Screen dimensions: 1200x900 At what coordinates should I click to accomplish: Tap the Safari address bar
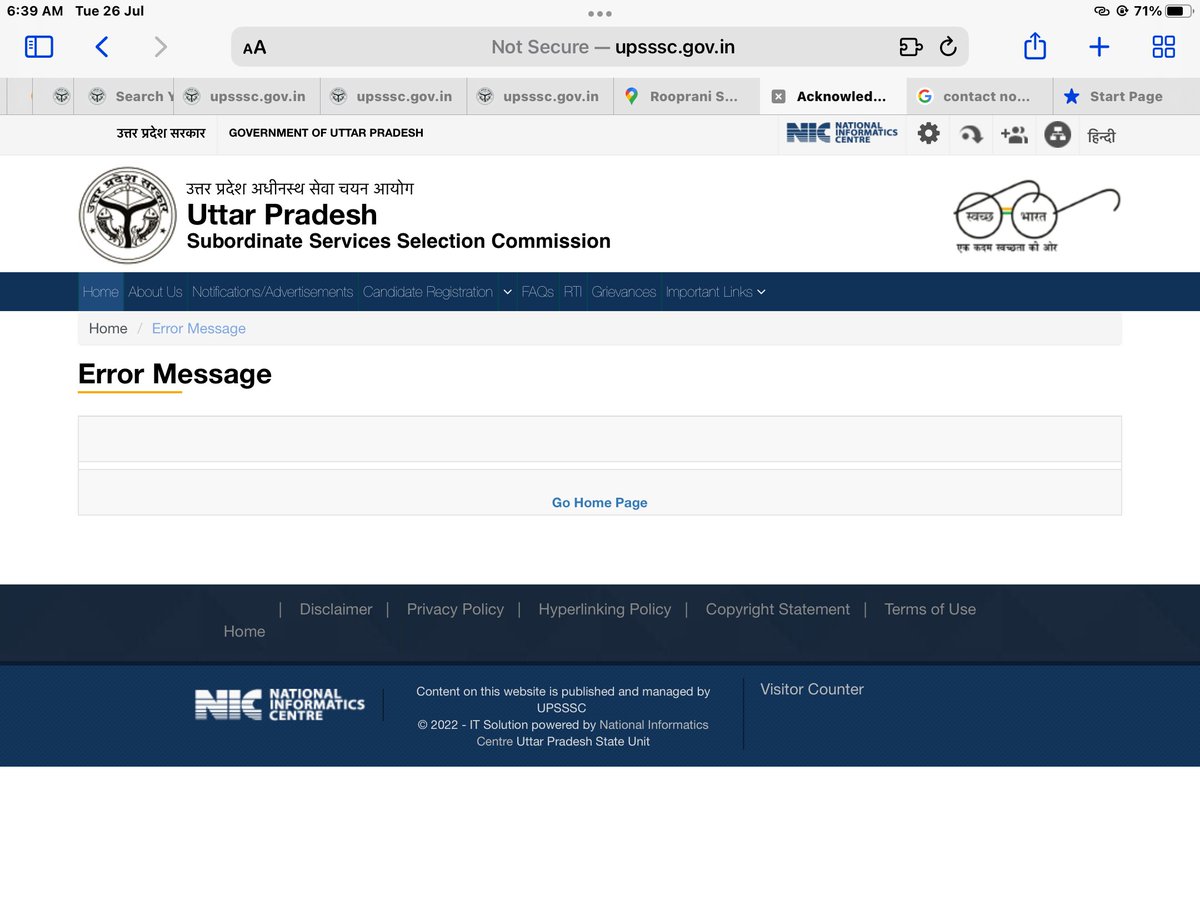(600, 47)
